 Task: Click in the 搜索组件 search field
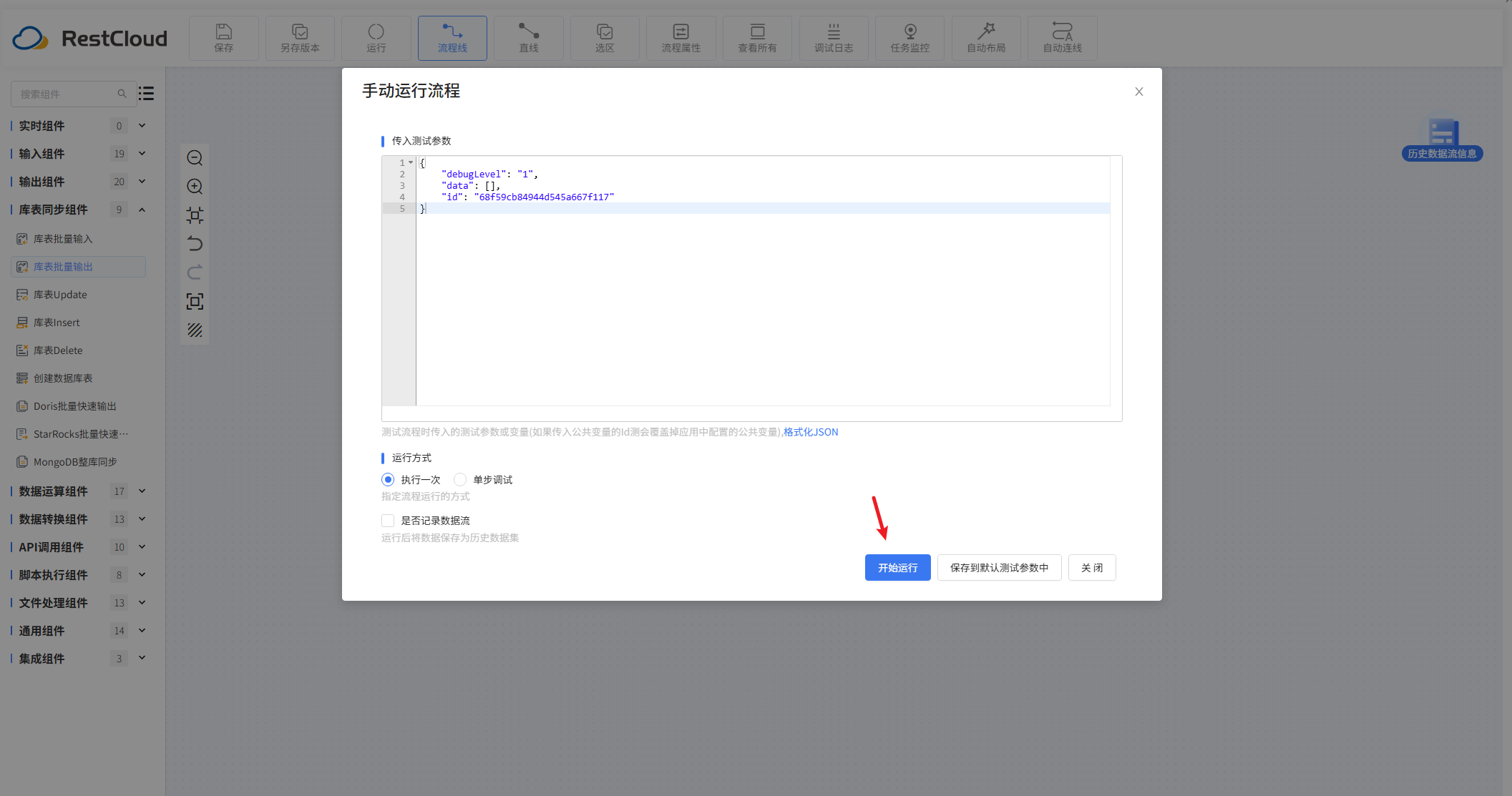[x=66, y=94]
